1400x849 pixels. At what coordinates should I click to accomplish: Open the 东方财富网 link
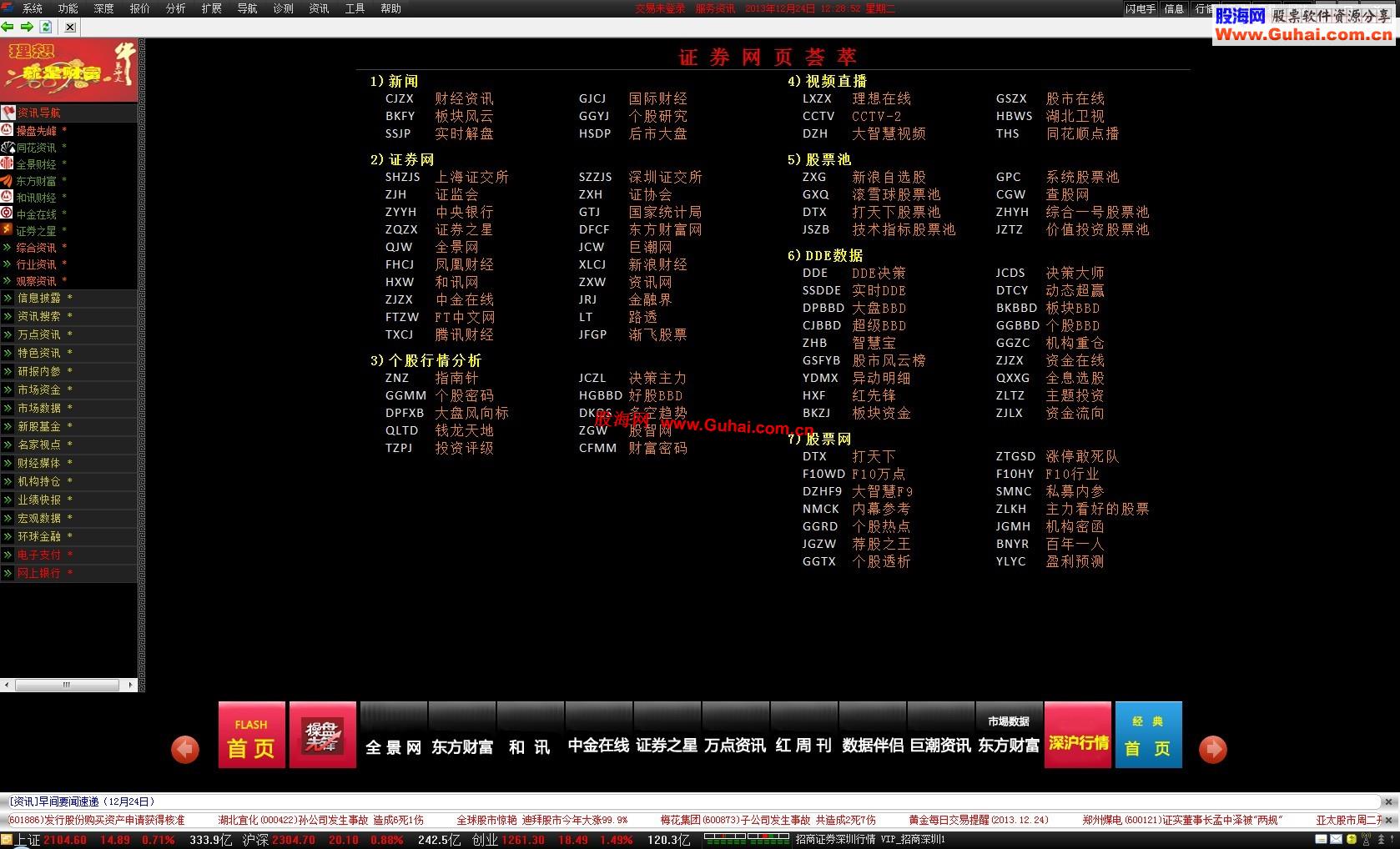665,229
